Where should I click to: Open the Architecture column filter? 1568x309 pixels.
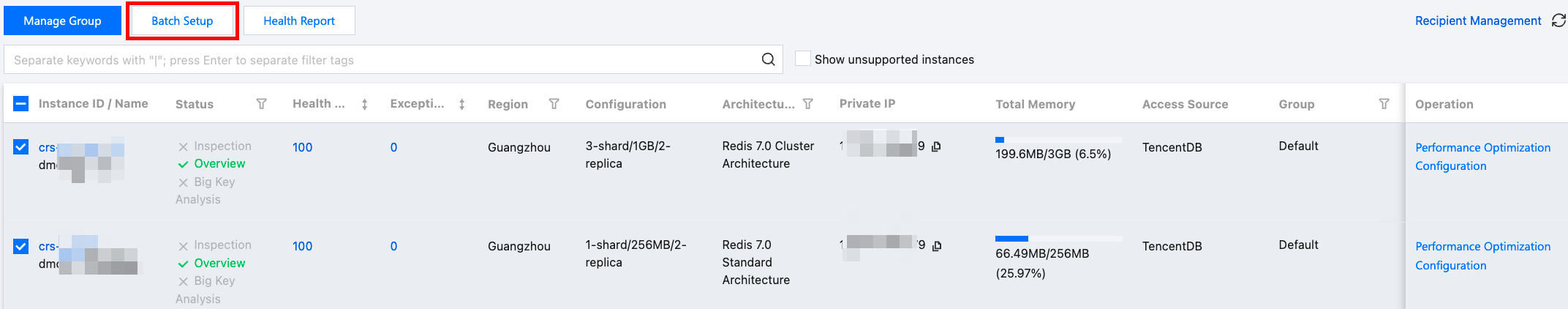pos(808,104)
